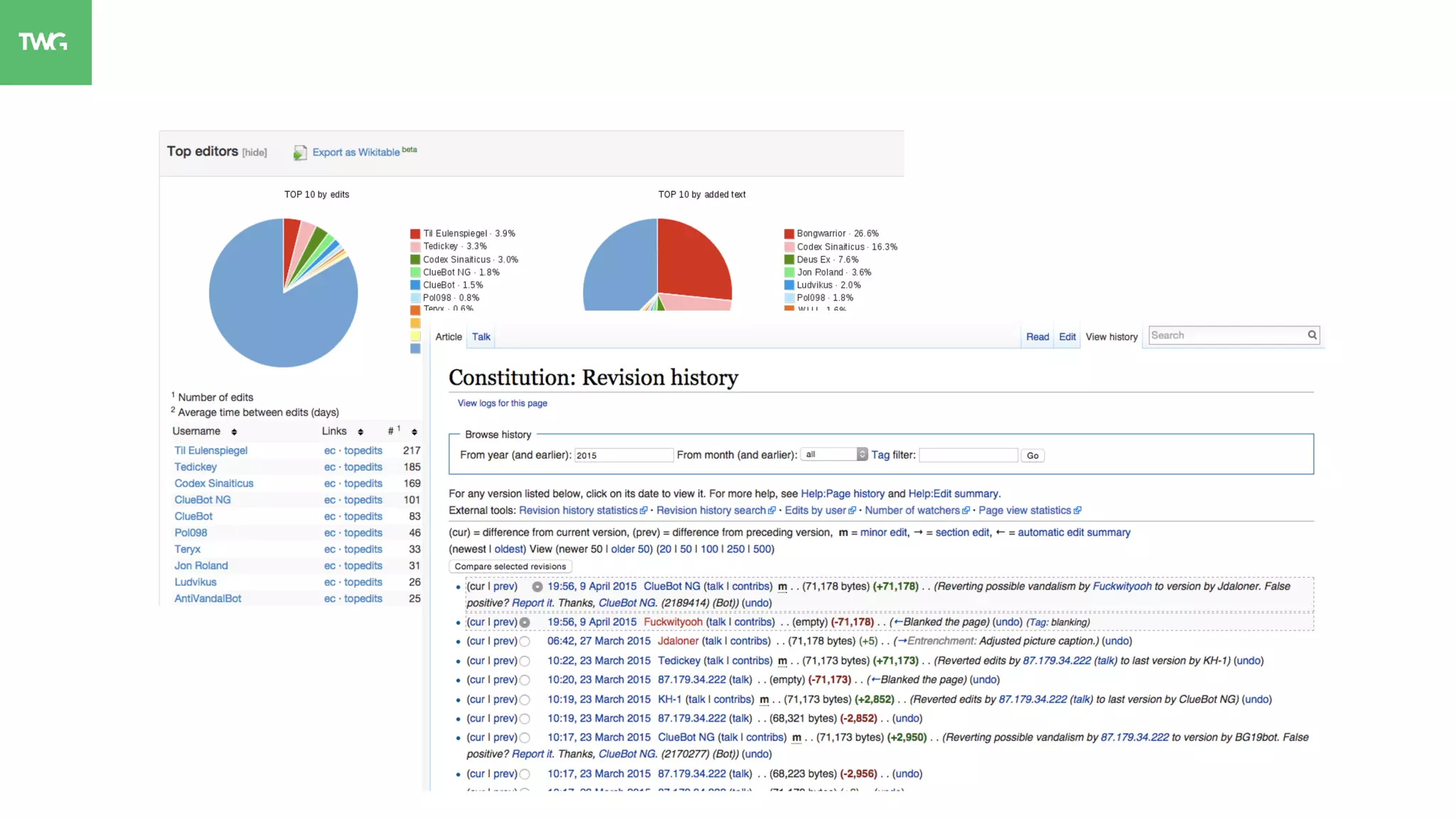Open View logs for this page link

click(x=502, y=403)
